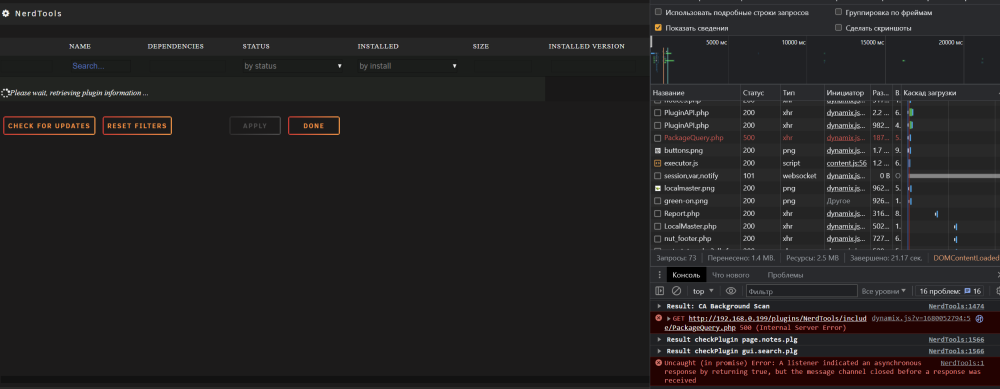Enable Сделать скриншоты checkbox
This screenshot has height=389, width=1000.
point(838,28)
